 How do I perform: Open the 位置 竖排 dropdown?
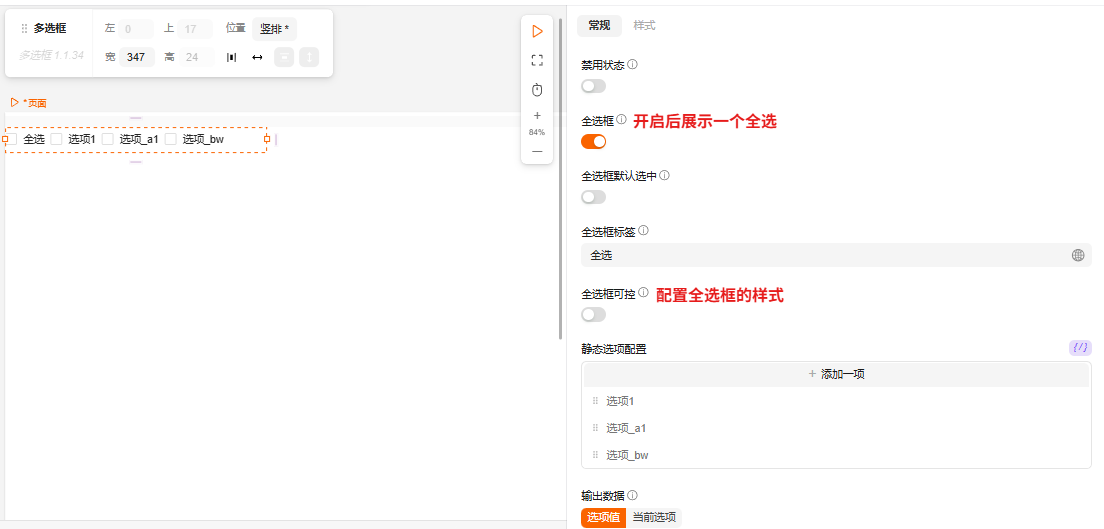coord(274,29)
